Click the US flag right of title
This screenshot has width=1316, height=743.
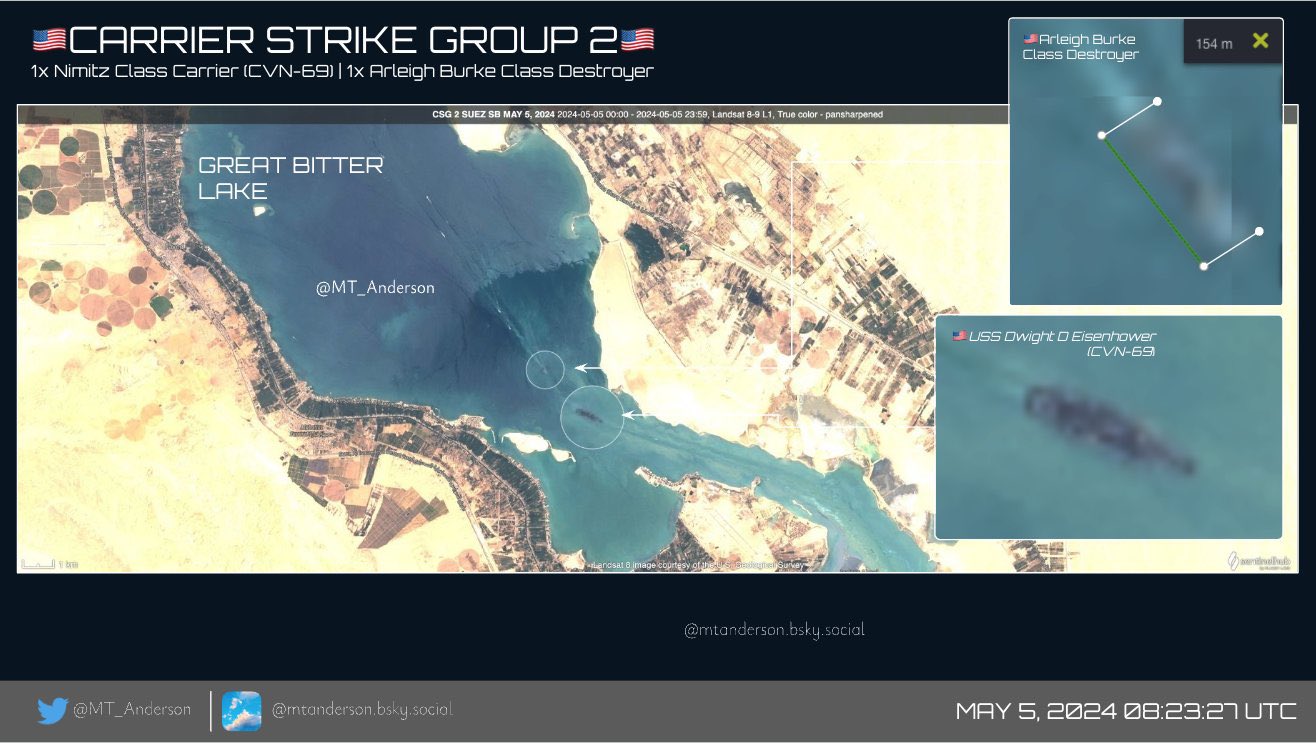pyautogui.click(x=637, y=39)
